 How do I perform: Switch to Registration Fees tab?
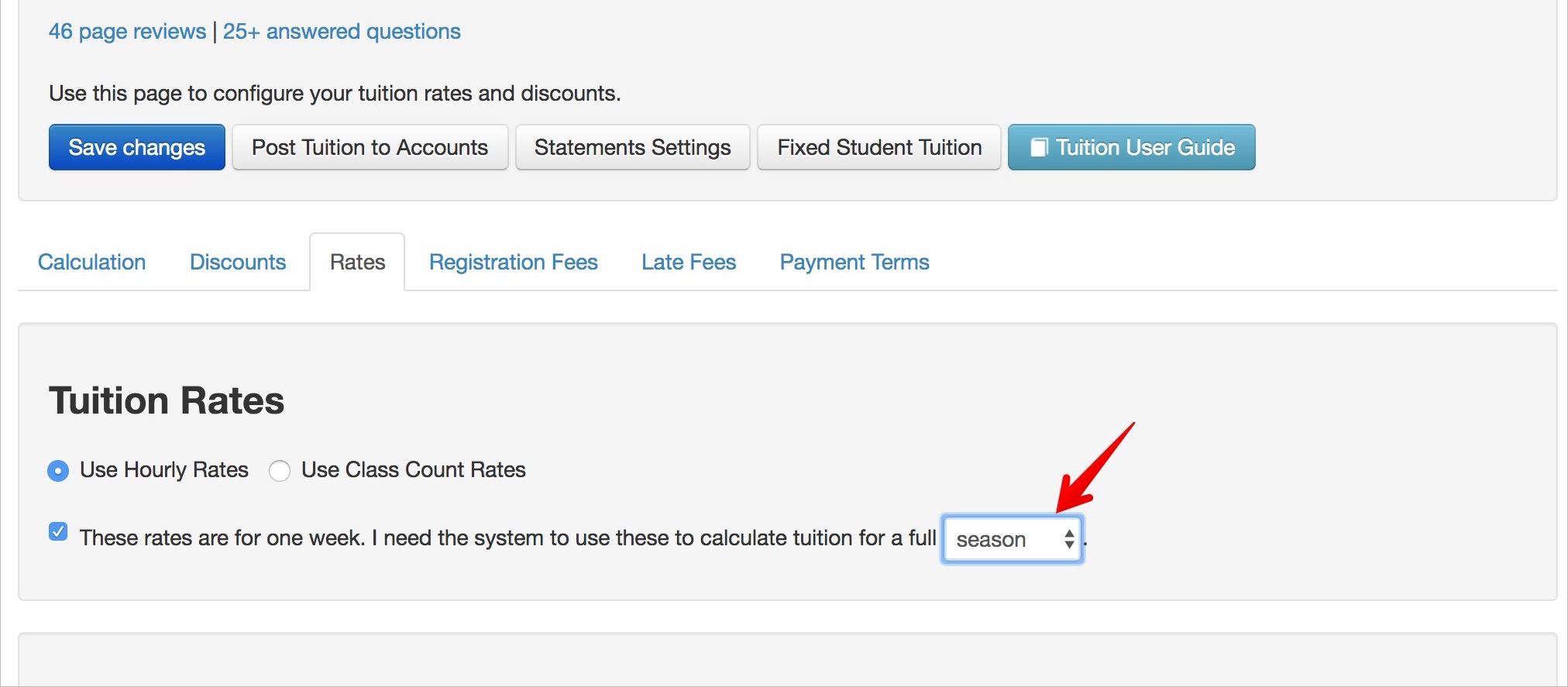513,262
